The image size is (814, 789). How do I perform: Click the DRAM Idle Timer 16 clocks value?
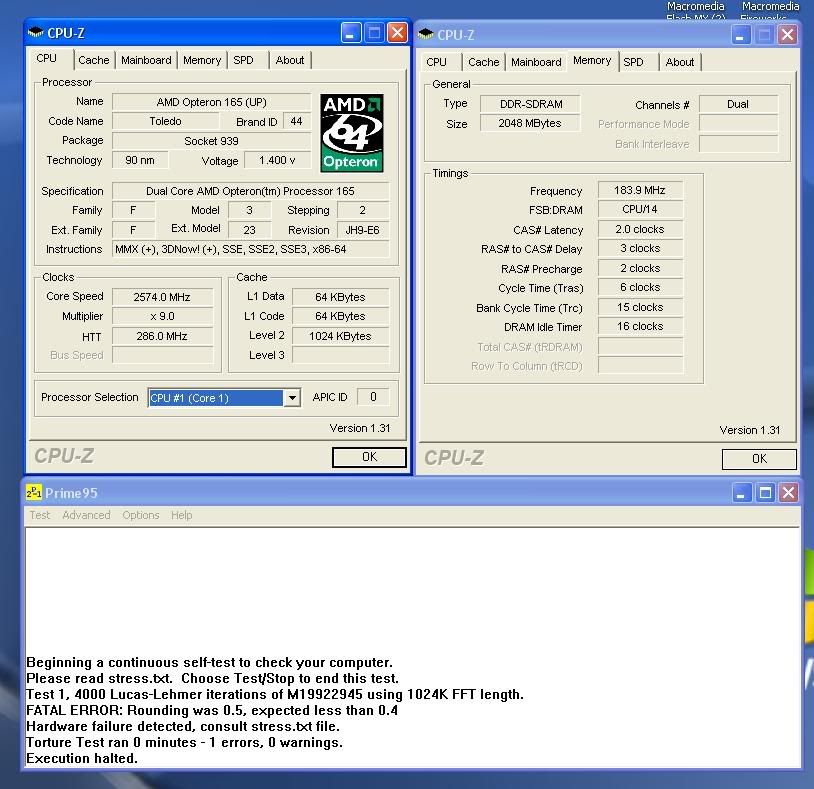pos(640,326)
